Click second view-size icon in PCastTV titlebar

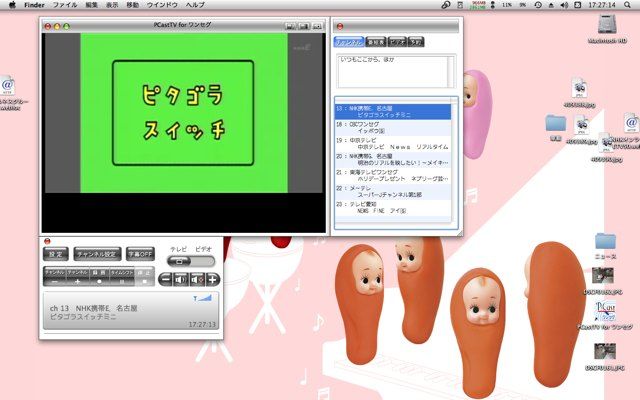(x=304, y=26)
